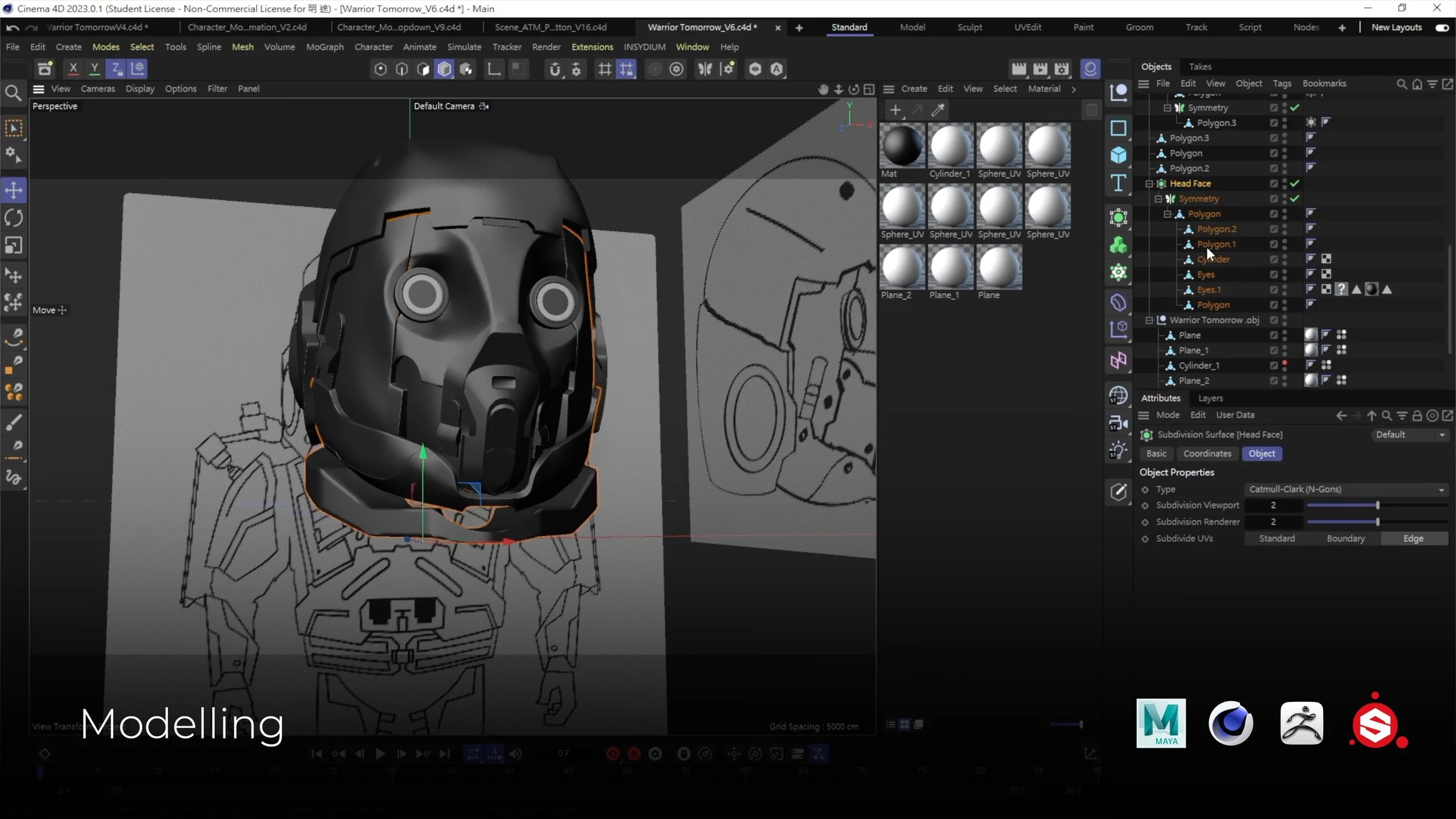This screenshot has height=819, width=1456.
Task: Create new material with plus icon
Action: tap(895, 110)
